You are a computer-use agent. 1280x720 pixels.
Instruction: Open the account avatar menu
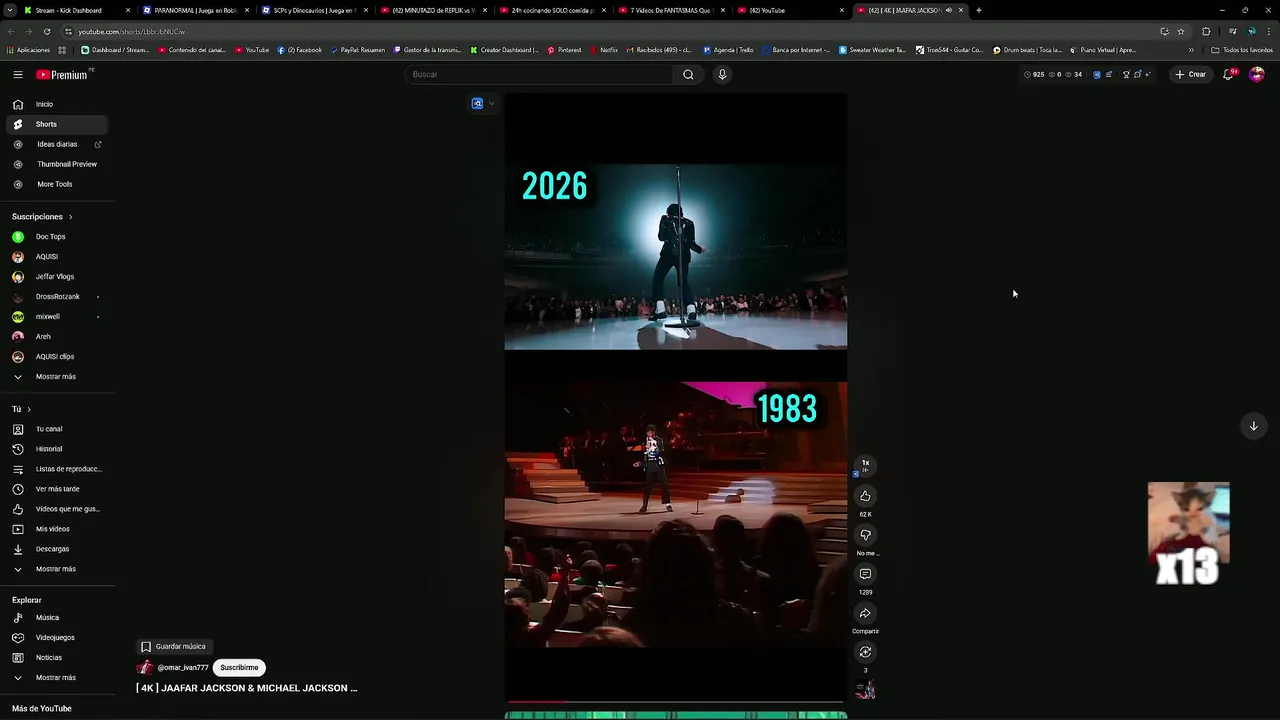[1257, 74]
